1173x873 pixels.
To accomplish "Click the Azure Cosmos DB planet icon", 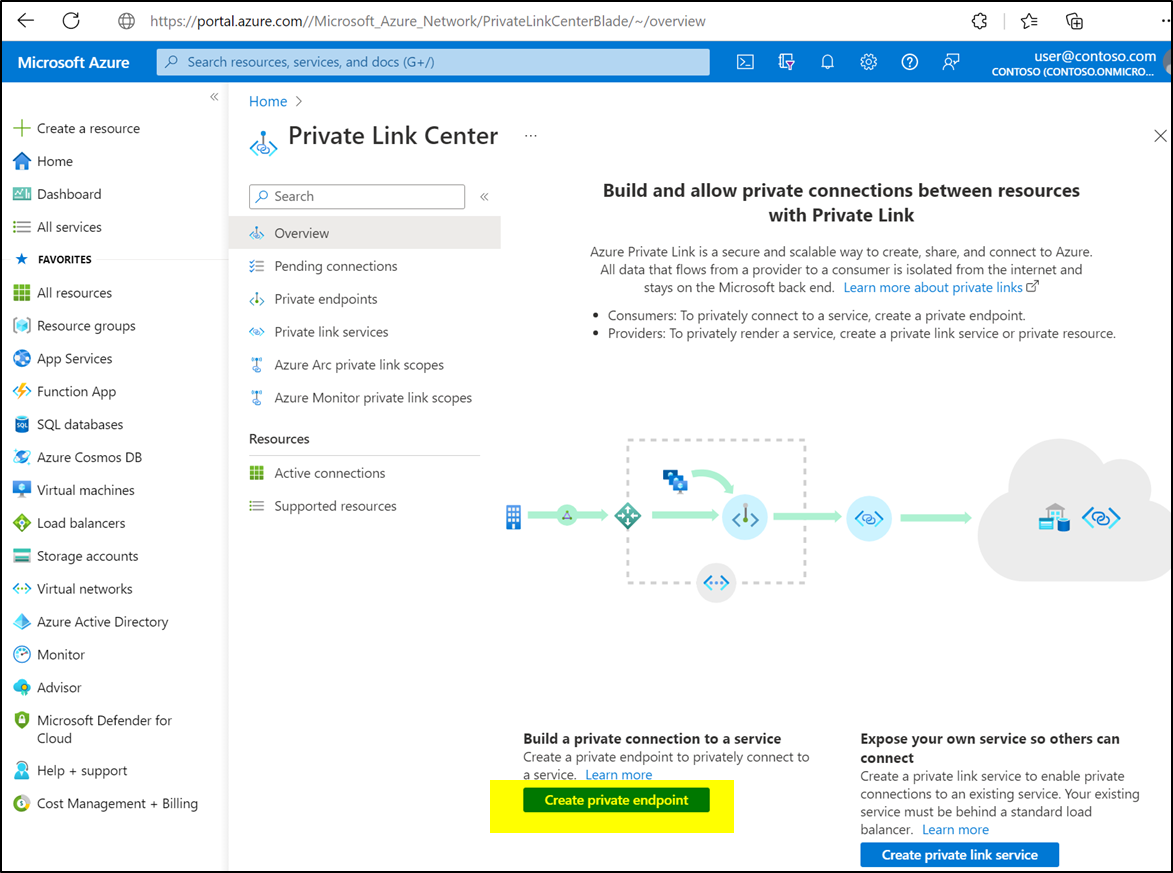I will pos(22,457).
